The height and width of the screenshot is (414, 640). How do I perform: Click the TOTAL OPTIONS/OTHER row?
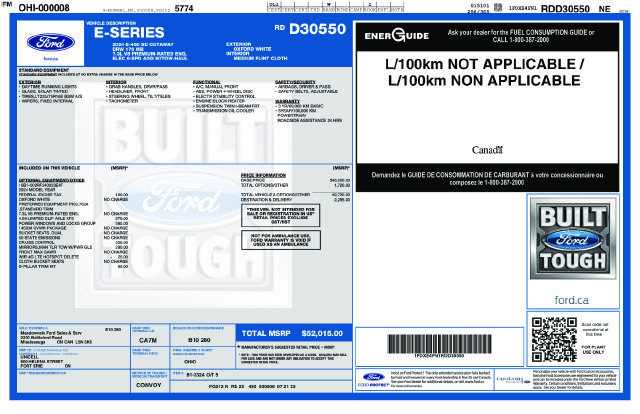click(x=295, y=185)
